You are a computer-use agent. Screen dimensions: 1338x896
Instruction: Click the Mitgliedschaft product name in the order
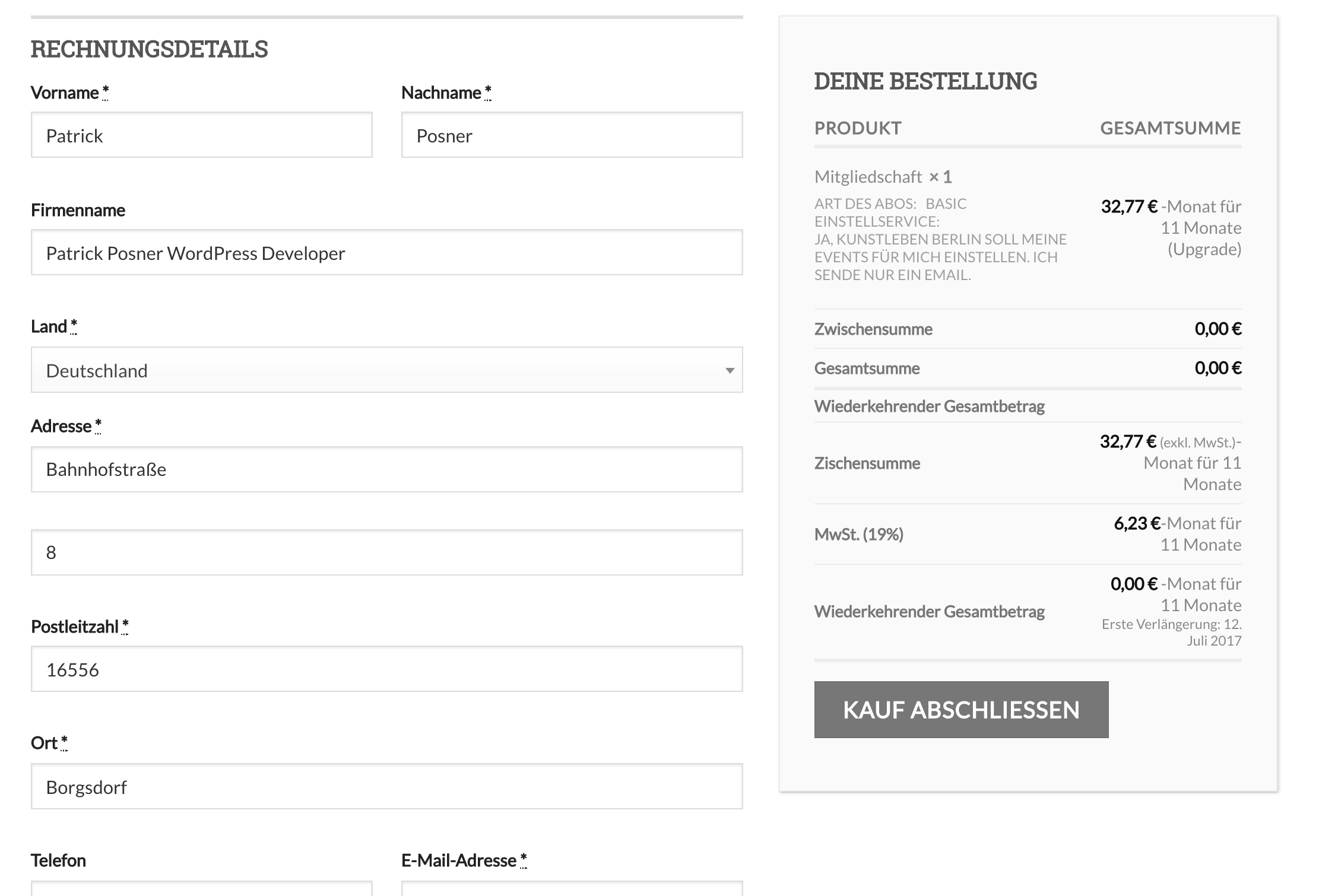(x=868, y=177)
